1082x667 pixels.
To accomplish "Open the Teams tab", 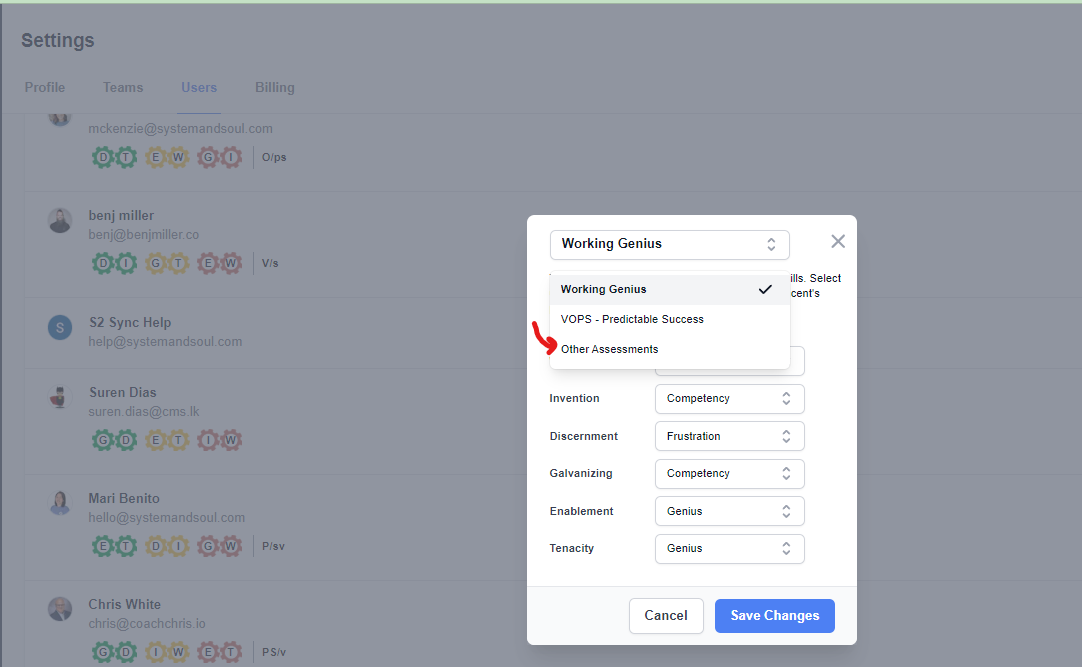I will pyautogui.click(x=123, y=88).
